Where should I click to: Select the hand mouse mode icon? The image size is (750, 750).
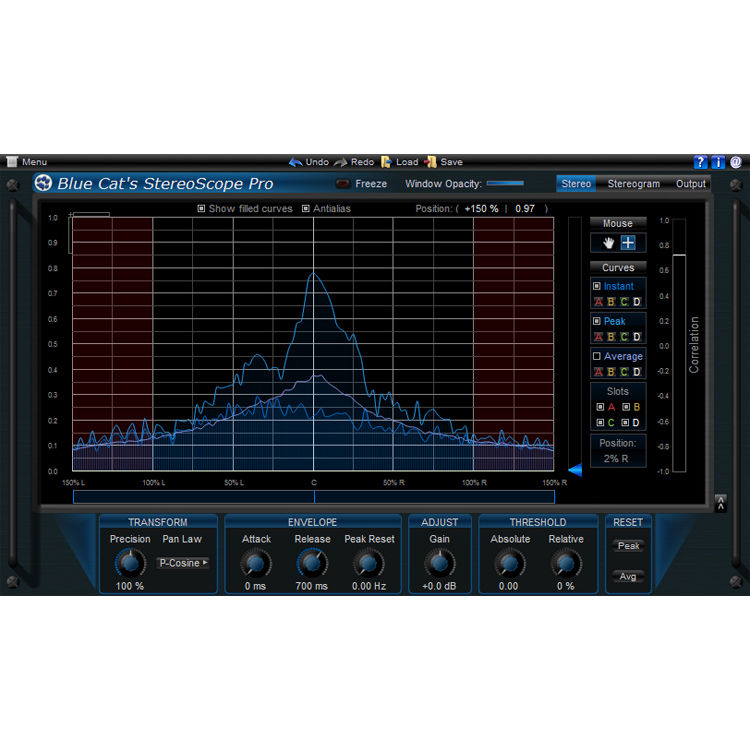[608, 243]
